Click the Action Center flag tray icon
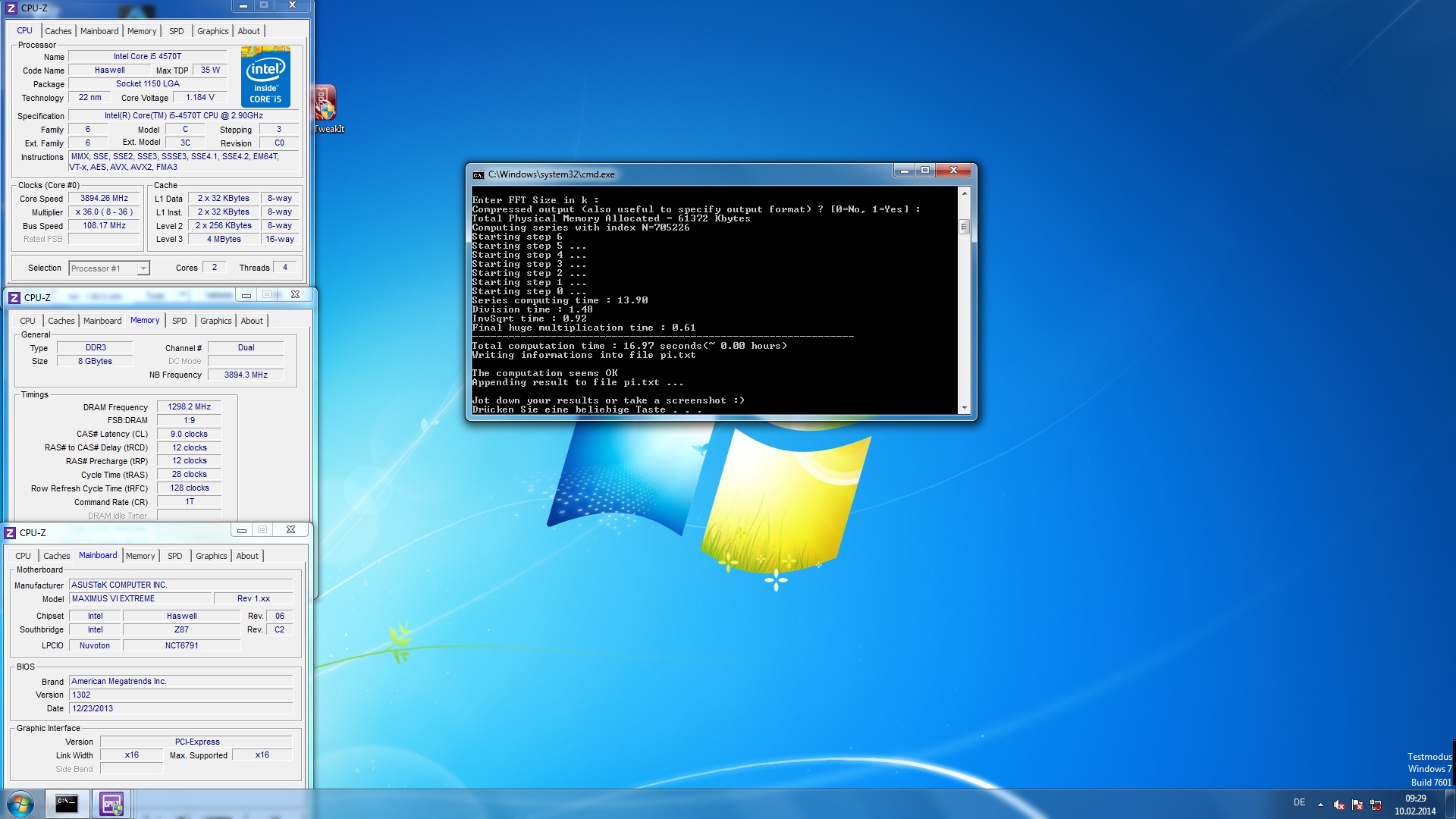Viewport: 1456px width, 819px height. 1357,805
